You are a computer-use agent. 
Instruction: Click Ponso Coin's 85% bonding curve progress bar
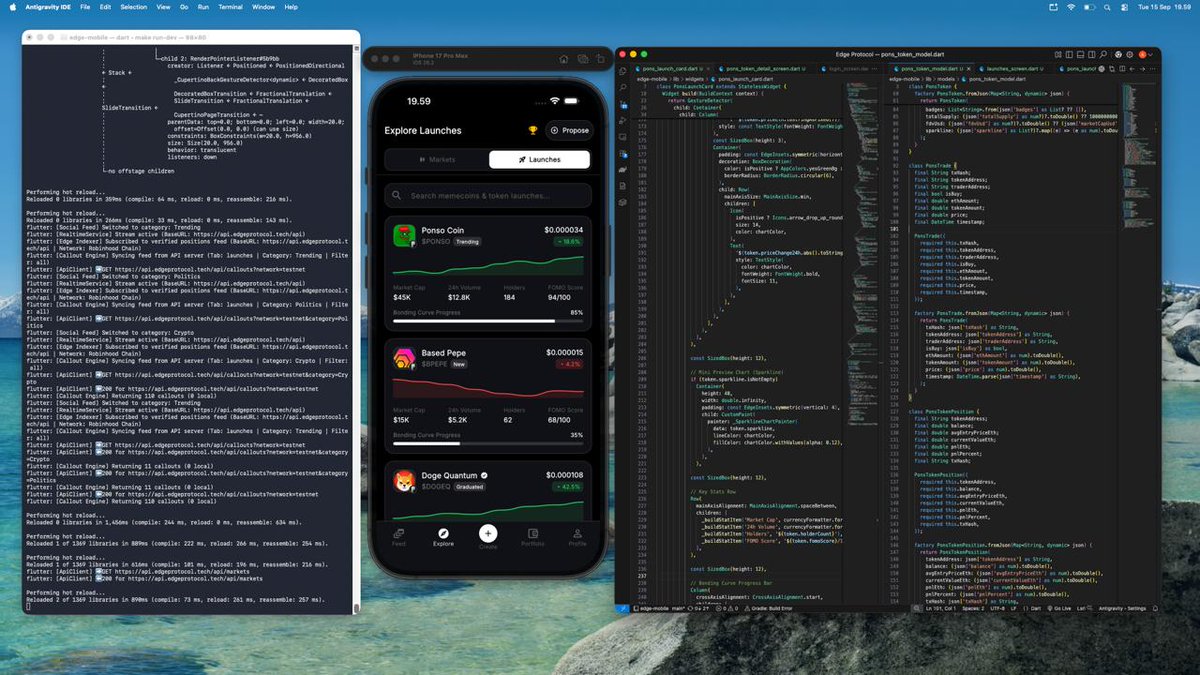coord(488,321)
